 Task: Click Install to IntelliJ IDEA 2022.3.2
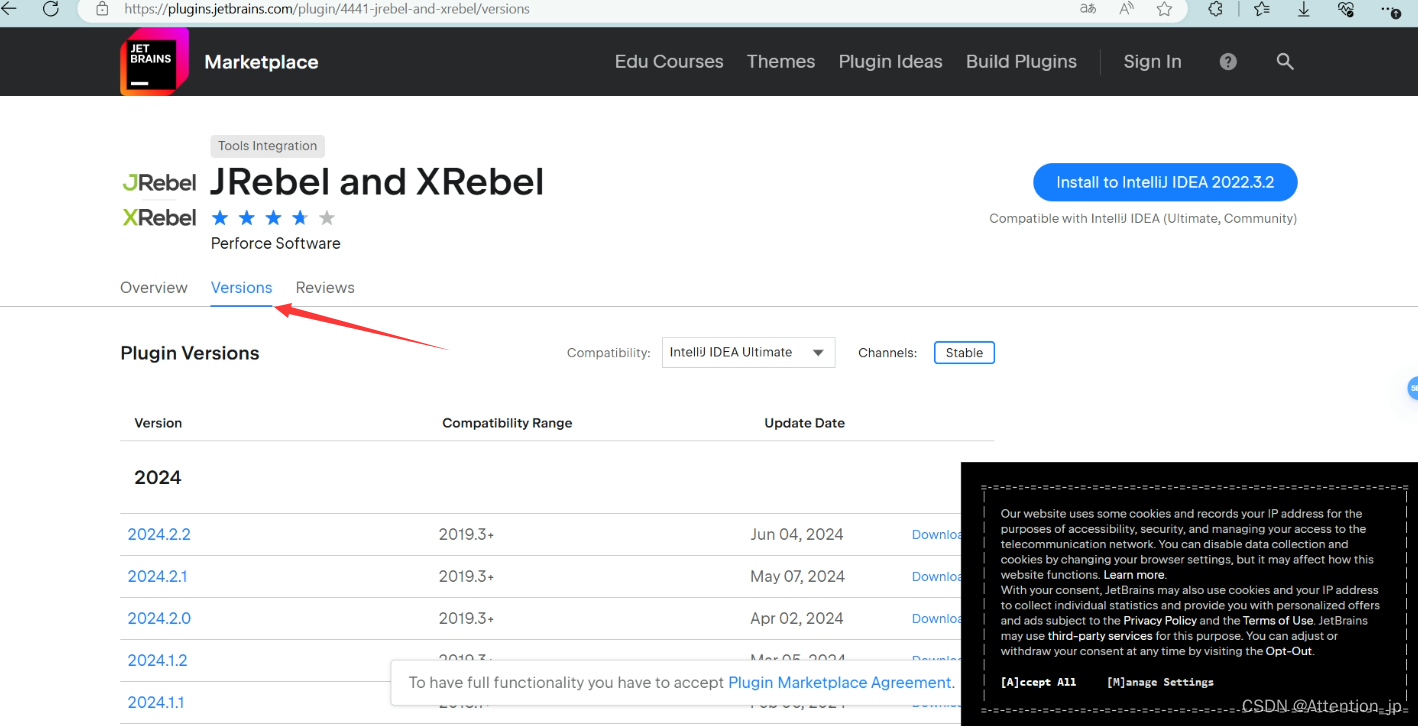[x=1164, y=182]
